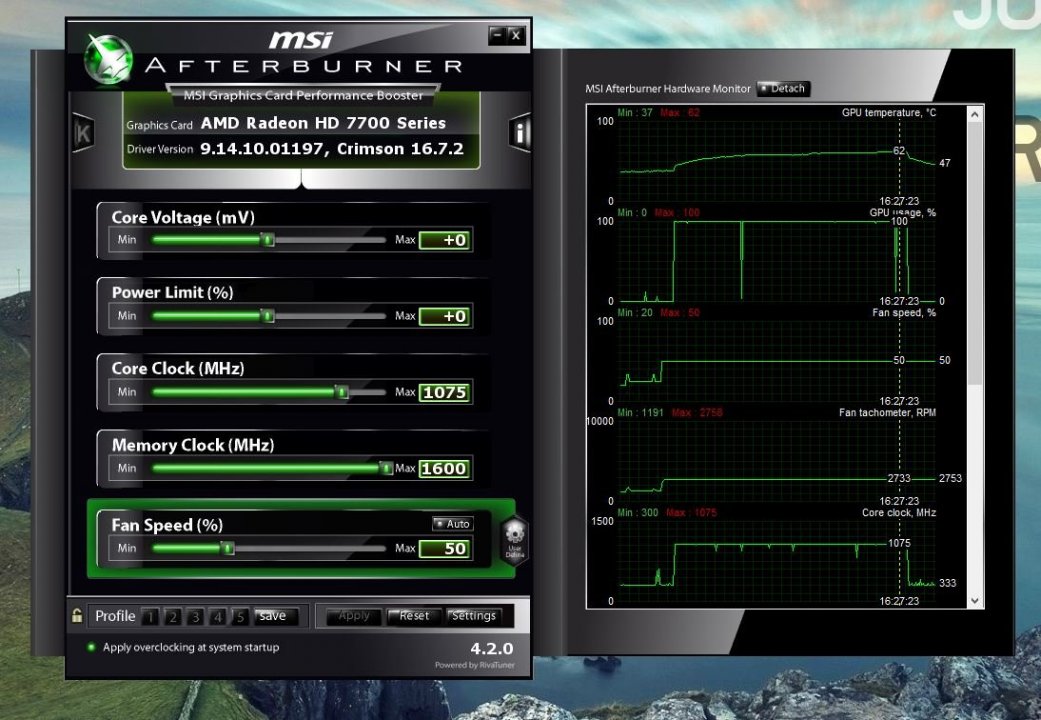Image resolution: width=1041 pixels, height=720 pixels.
Task: Click the MSI Afterburner green star logo
Action: [x=109, y=59]
